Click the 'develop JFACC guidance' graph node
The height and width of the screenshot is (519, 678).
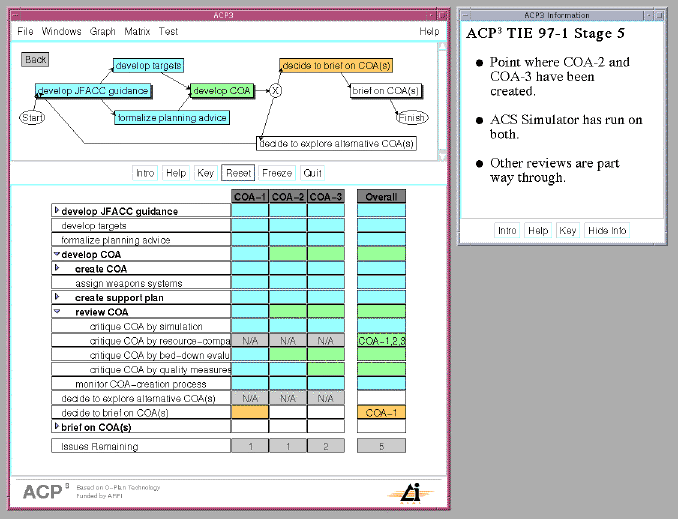coord(92,91)
